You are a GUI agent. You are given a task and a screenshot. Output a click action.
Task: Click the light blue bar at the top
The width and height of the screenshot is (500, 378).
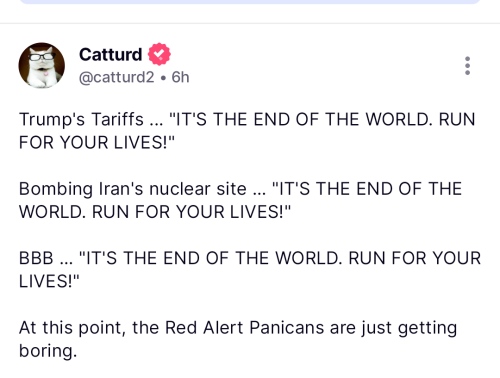click(250, 2)
